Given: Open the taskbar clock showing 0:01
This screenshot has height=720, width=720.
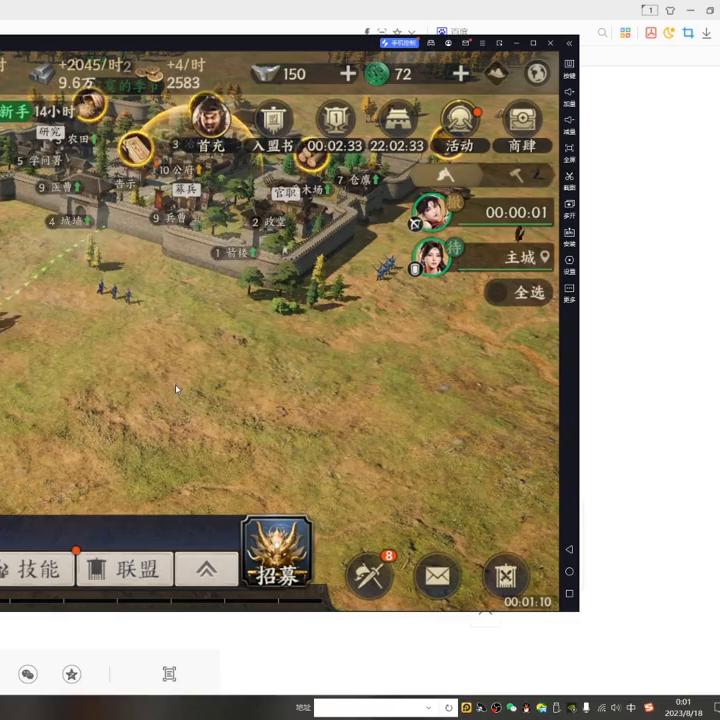Looking at the screenshot, I should tap(683, 707).
